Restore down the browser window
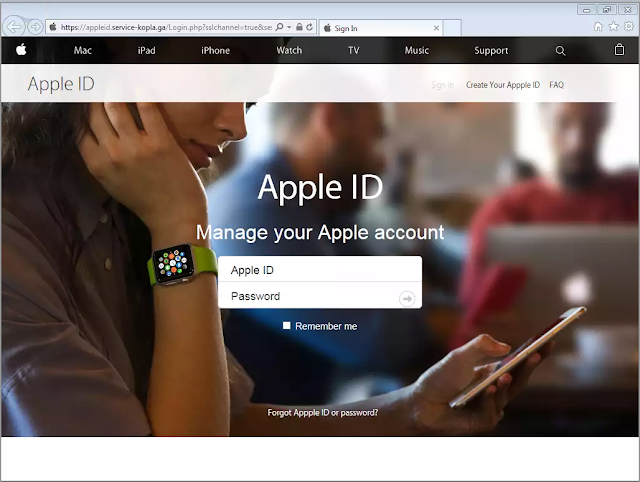 tap(607, 10)
